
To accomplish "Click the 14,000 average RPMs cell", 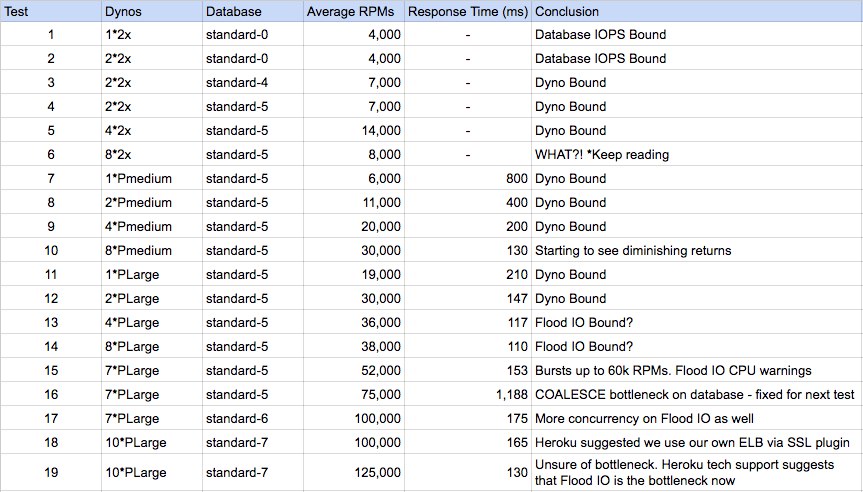I will pyautogui.click(x=353, y=130).
